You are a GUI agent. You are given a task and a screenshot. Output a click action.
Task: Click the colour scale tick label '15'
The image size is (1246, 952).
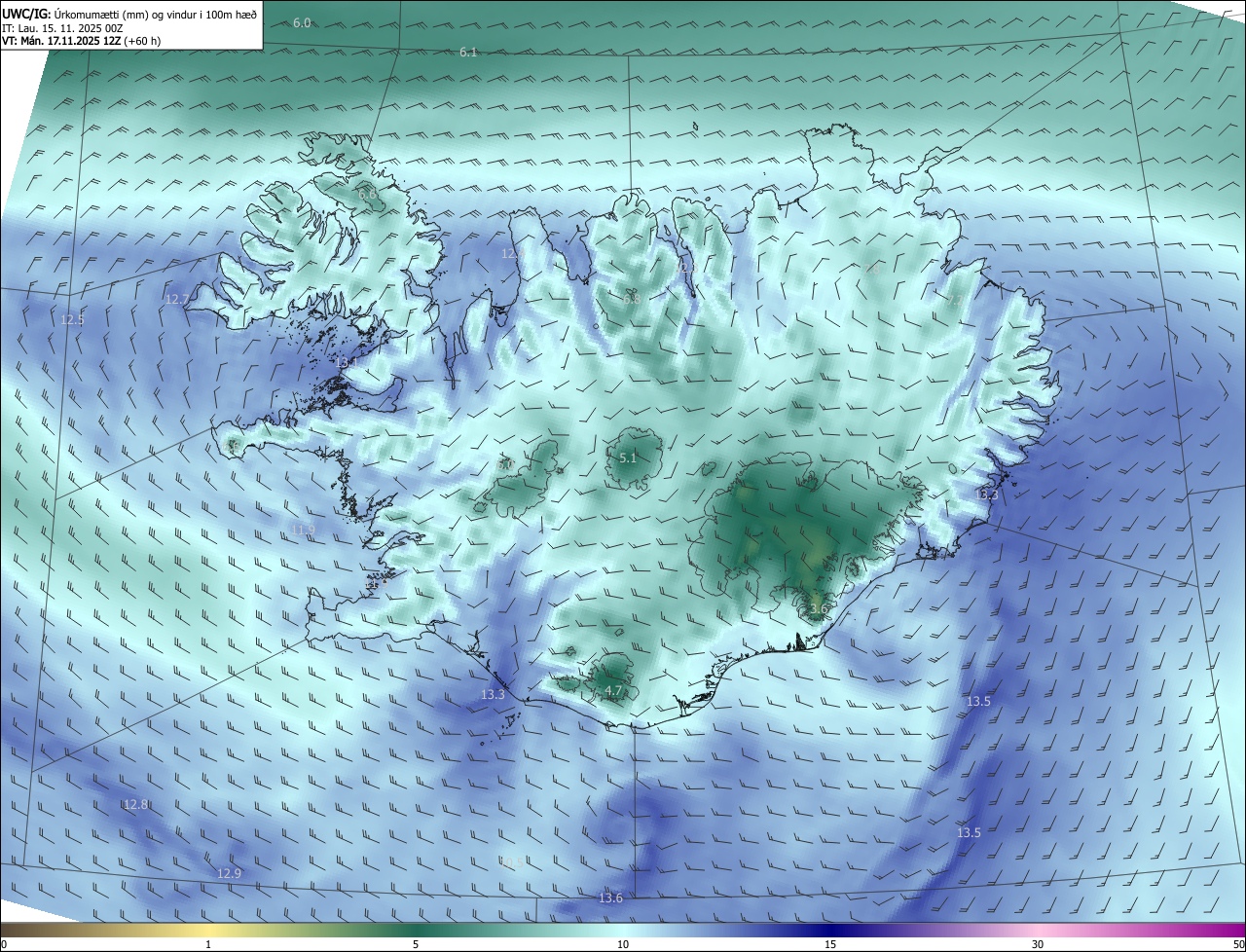[x=830, y=944]
